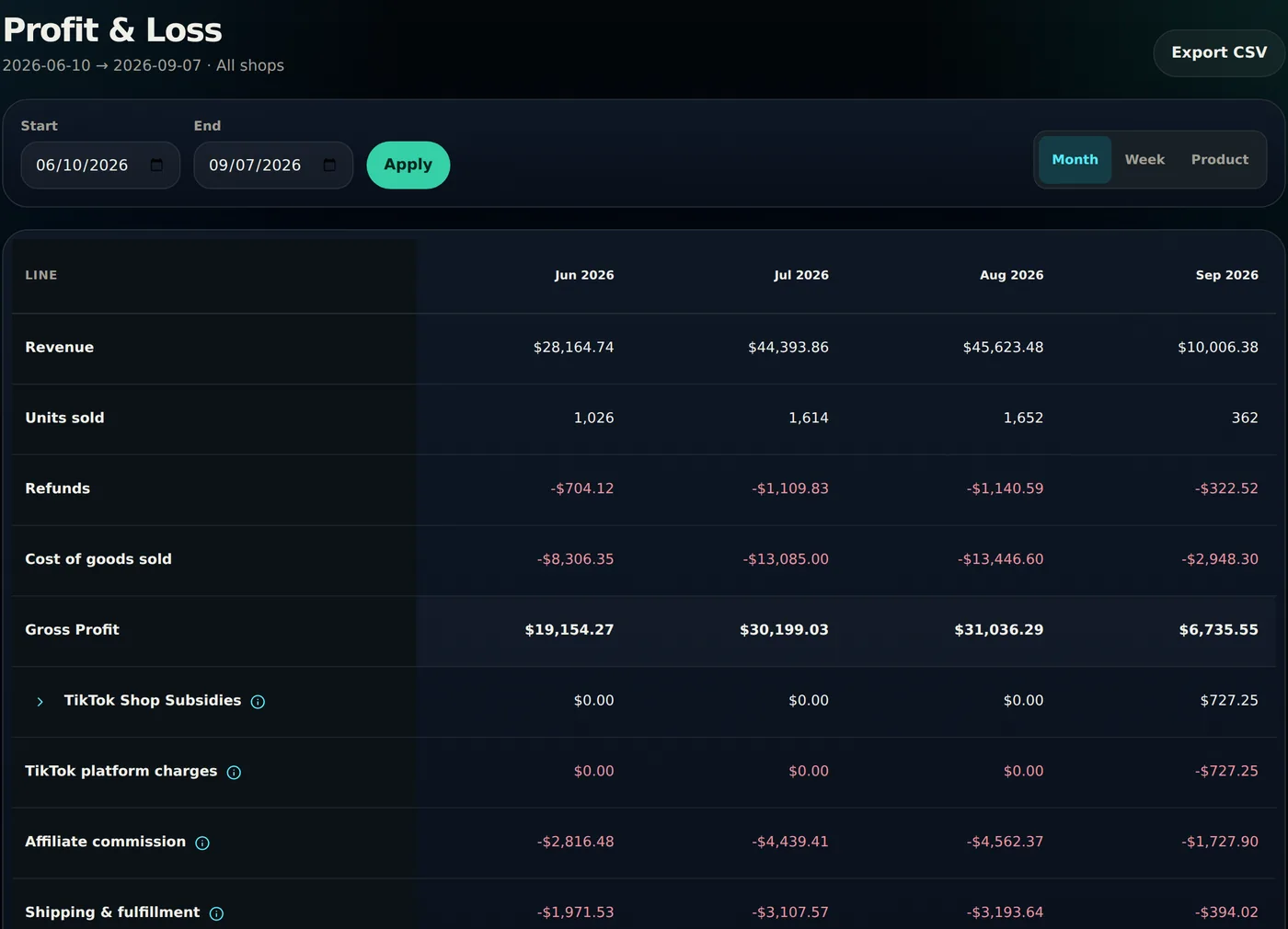Click September revenue value $10,006.38
Screen dimensions: 1288x929
pyautogui.click(x=1218, y=348)
